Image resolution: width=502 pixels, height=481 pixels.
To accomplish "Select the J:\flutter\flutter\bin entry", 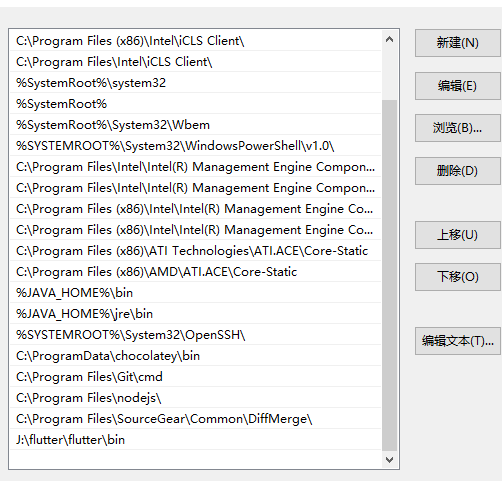I will pos(195,440).
